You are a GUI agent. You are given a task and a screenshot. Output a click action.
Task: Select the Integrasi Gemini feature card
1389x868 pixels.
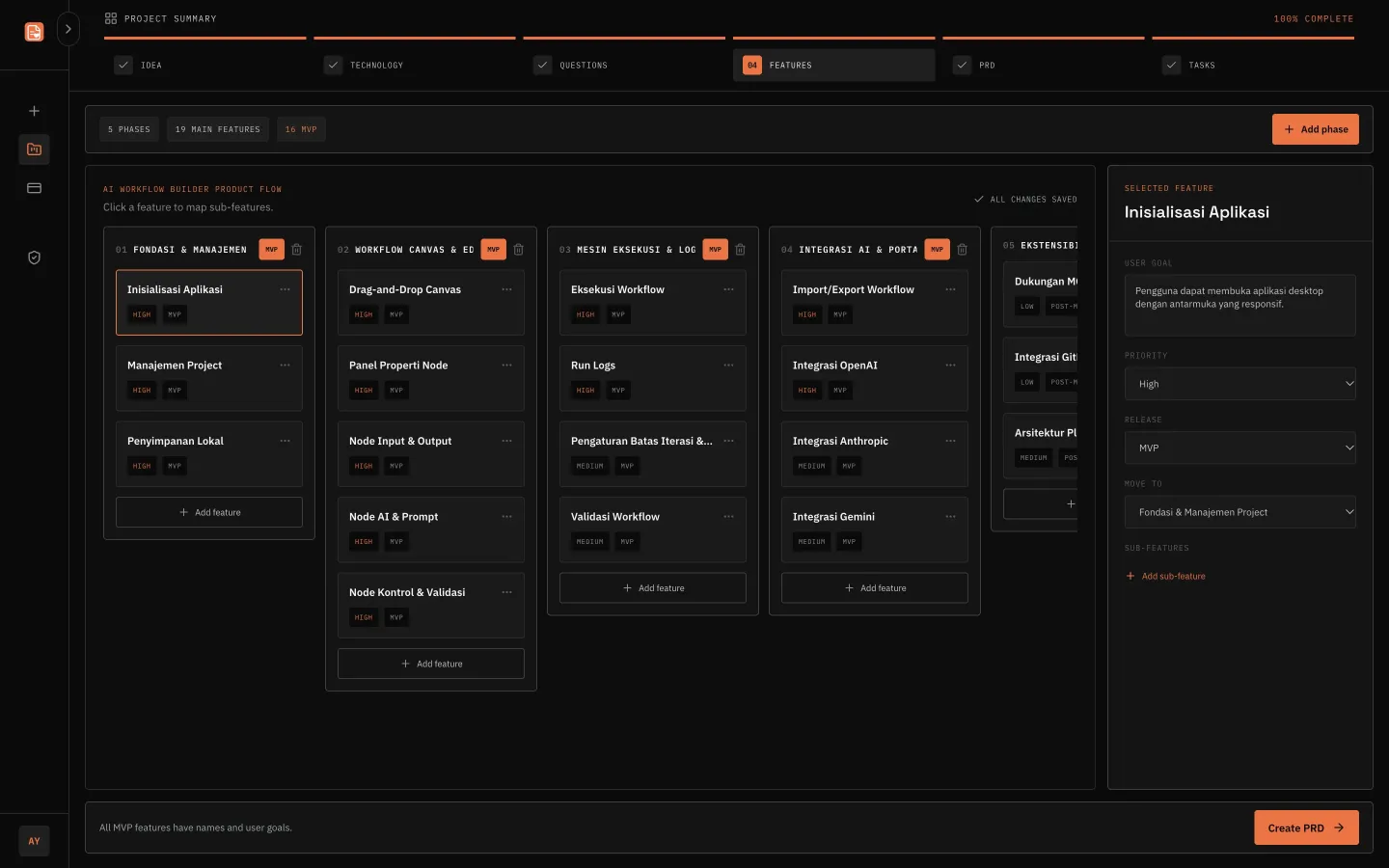(875, 529)
